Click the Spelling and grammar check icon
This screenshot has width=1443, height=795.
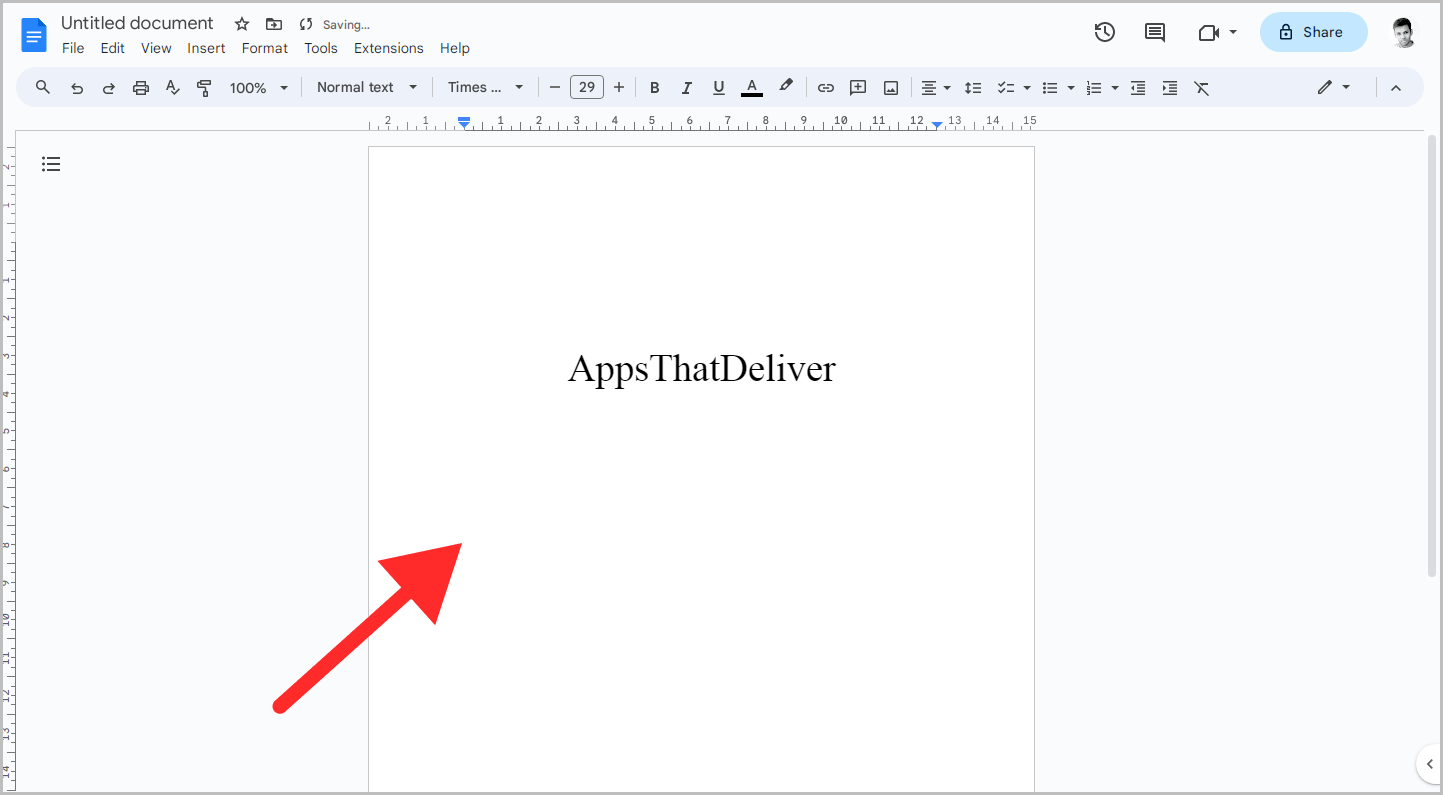coord(172,87)
